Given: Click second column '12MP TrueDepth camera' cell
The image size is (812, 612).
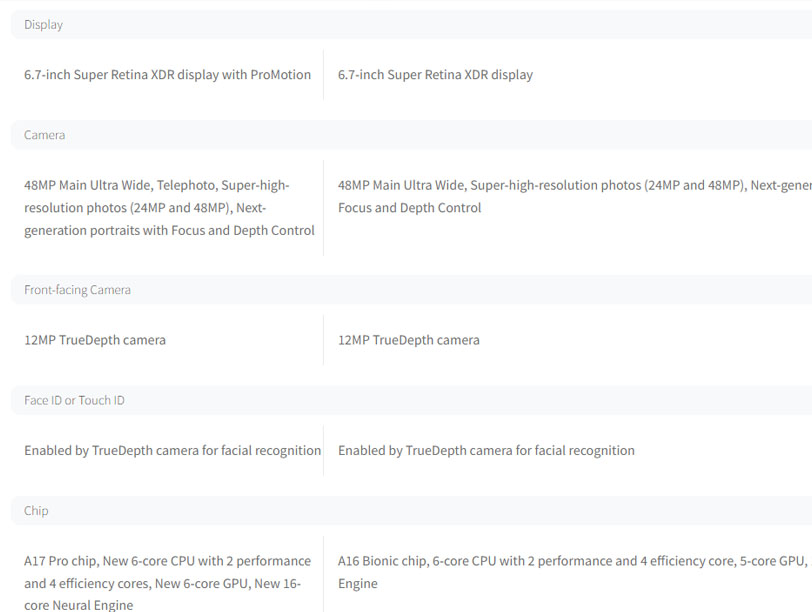Looking at the screenshot, I should click(409, 340).
